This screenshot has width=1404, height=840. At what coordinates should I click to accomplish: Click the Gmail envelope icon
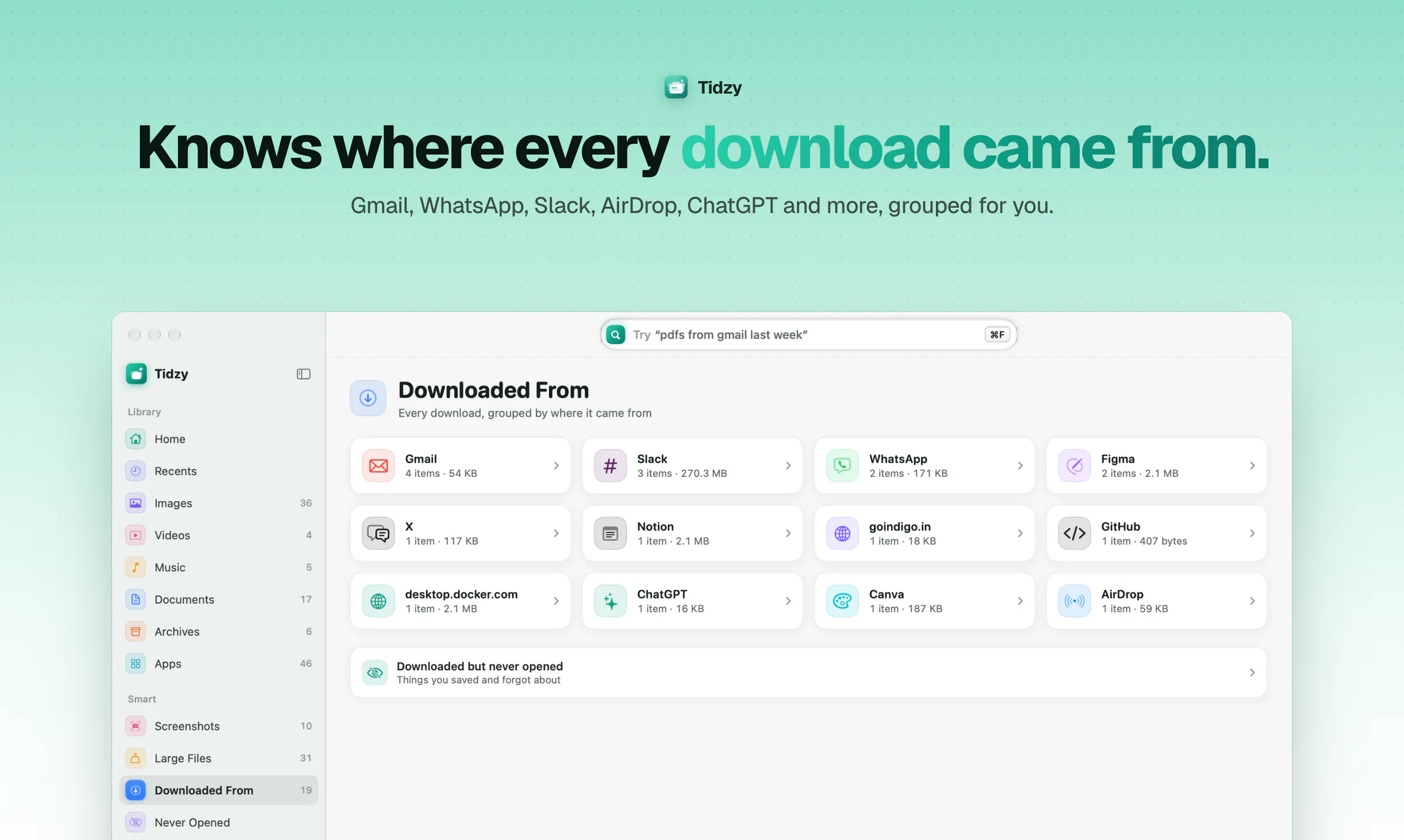point(378,465)
